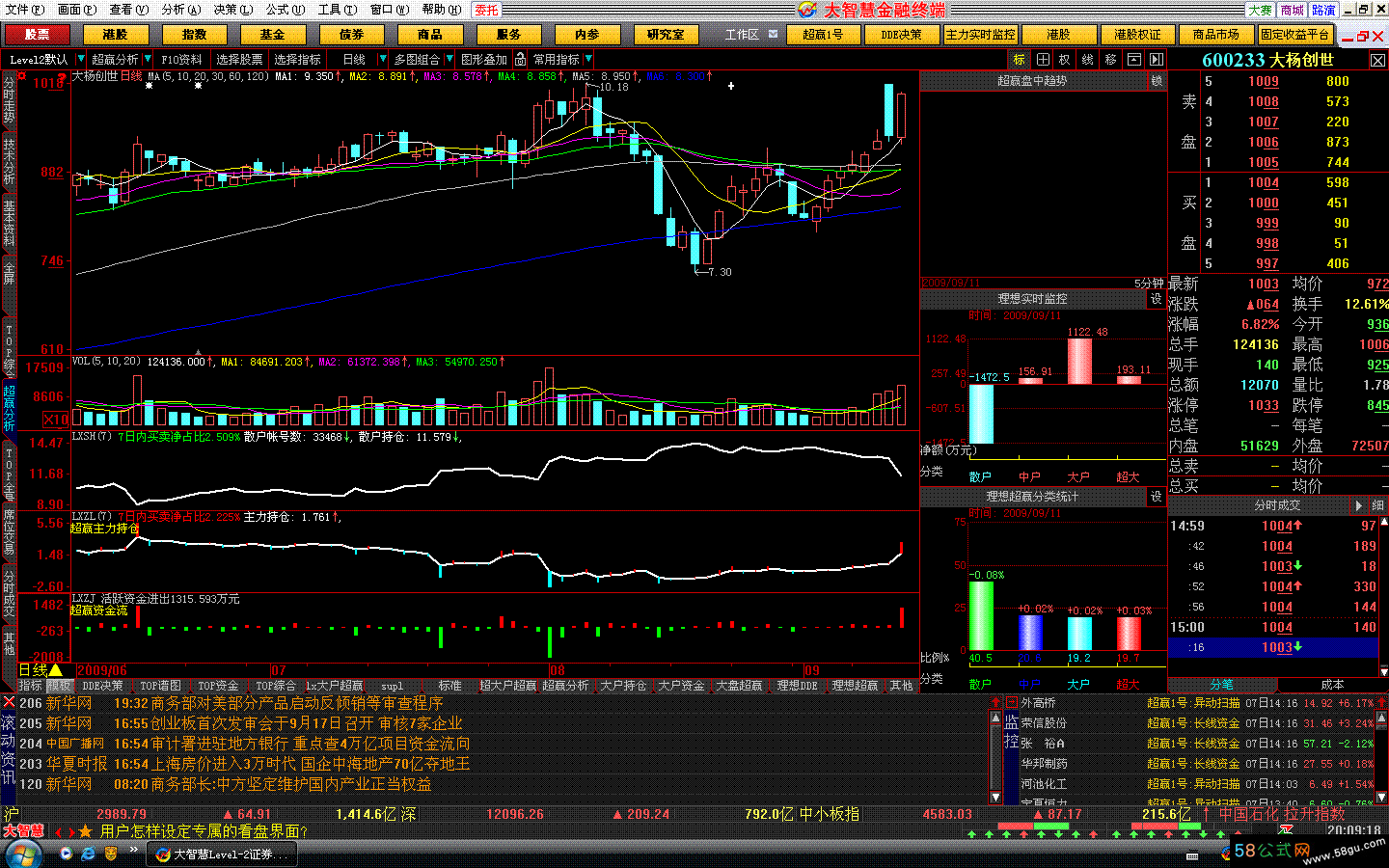
Task: Switch to the 研究室 tab
Action: 666,35
